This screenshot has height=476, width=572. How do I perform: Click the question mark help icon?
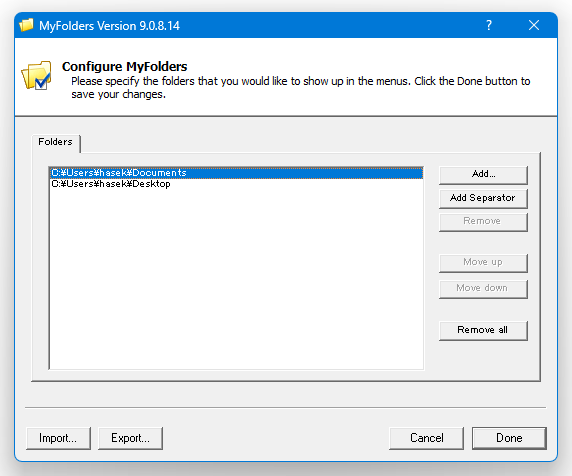point(489,25)
